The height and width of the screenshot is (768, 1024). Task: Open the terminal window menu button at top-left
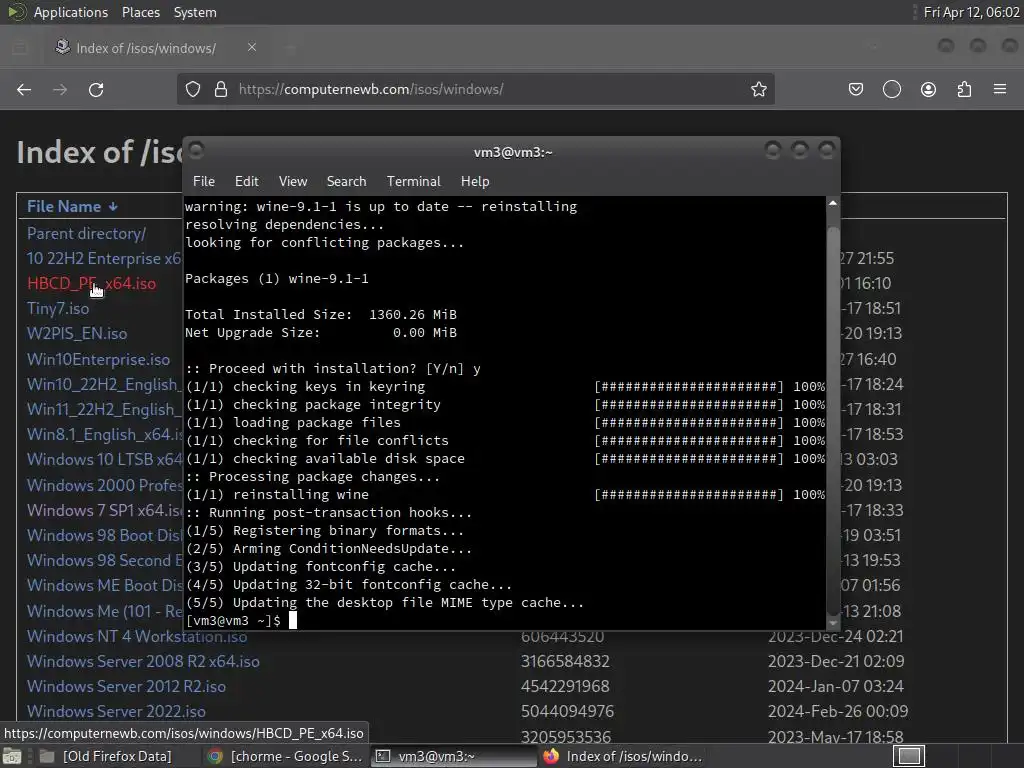pos(197,151)
